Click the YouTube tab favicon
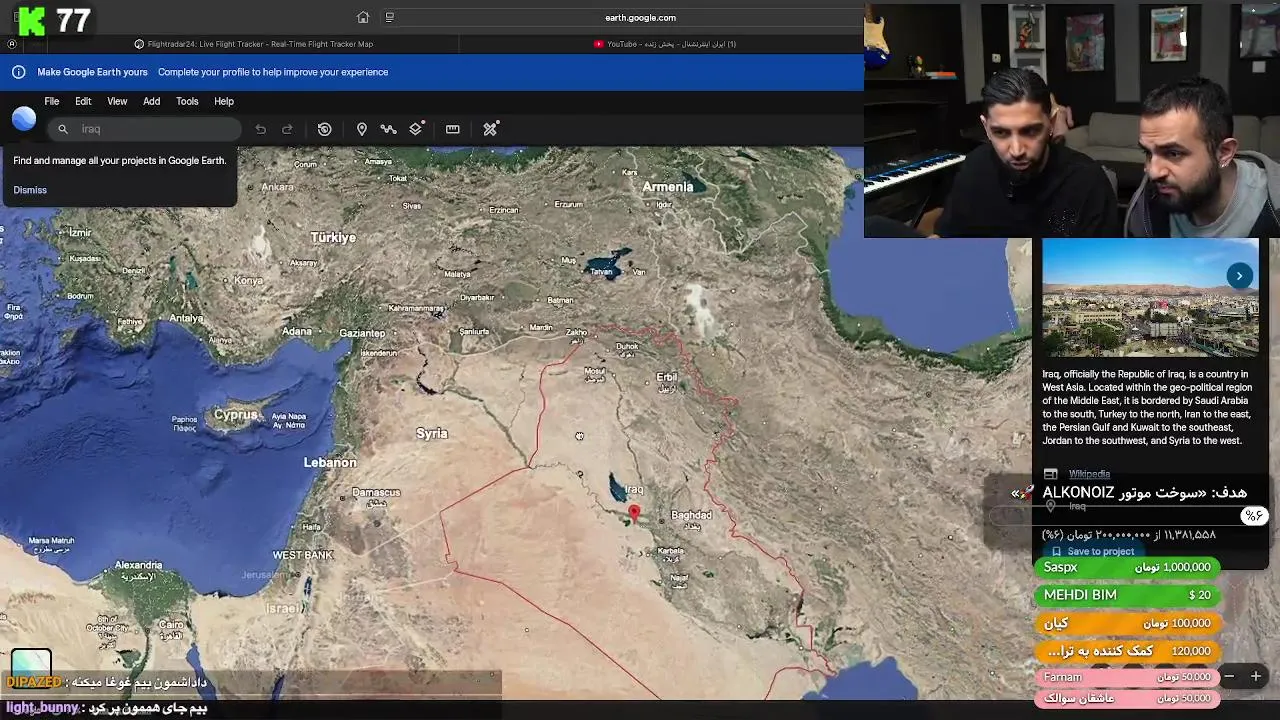Screen dimensions: 1280x720 click(598, 44)
